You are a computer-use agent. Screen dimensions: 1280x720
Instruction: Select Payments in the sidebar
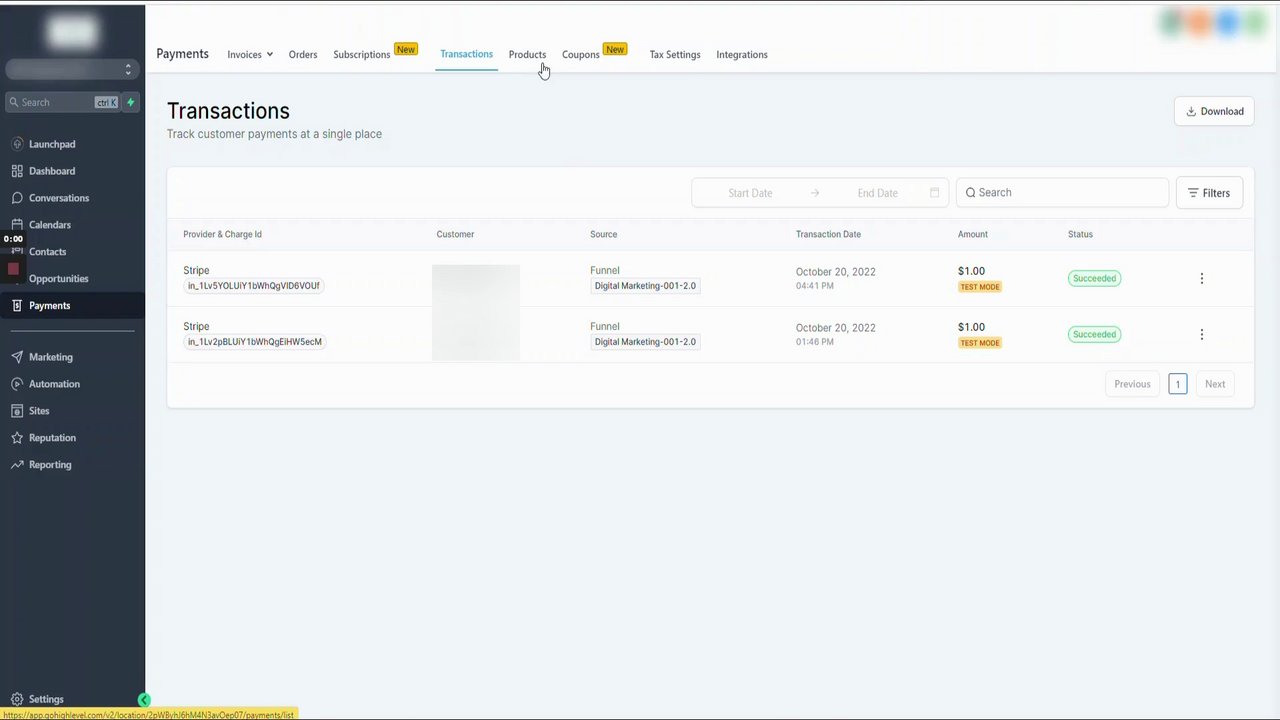[72, 306]
